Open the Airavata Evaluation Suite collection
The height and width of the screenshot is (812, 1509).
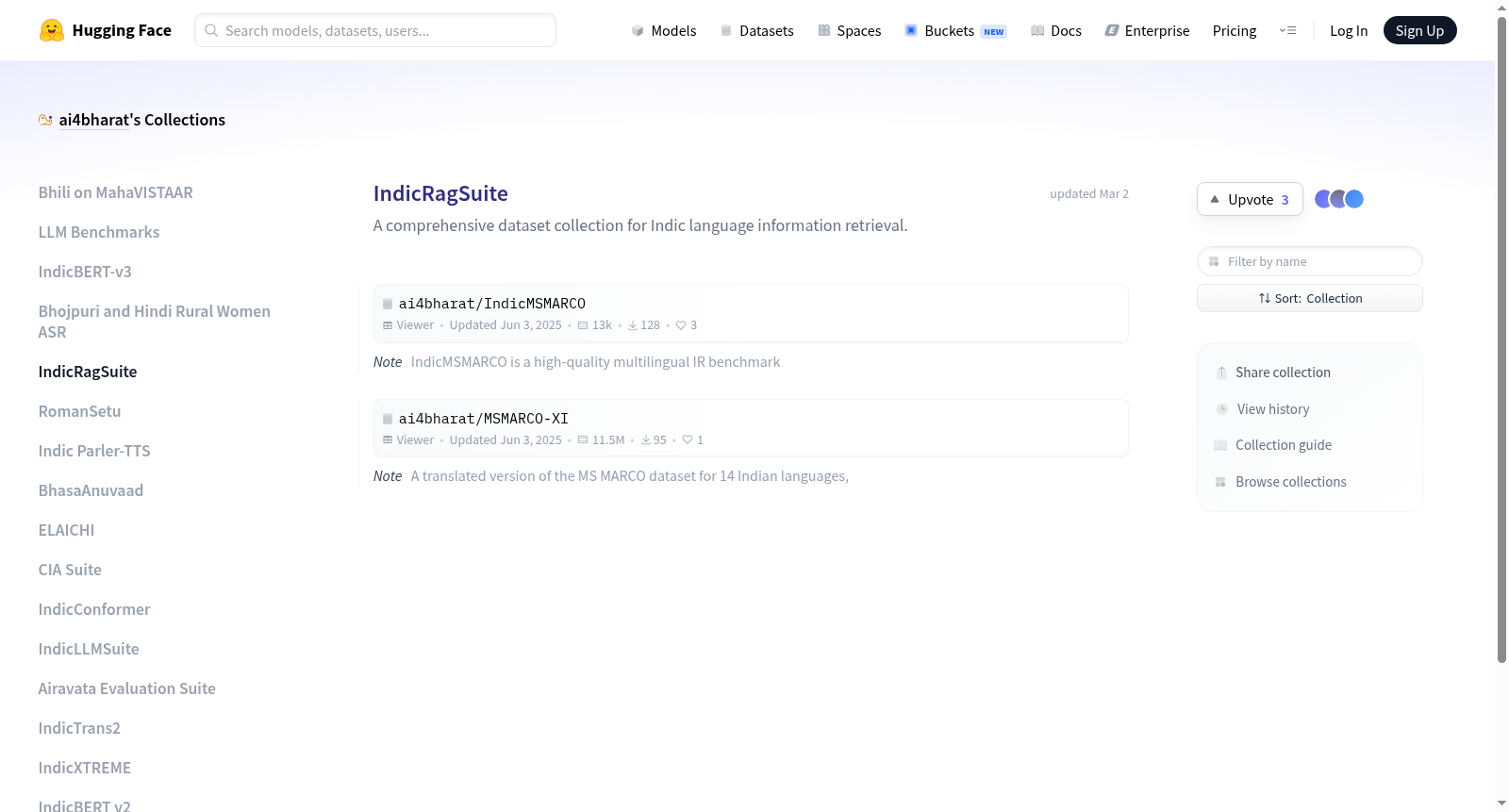tap(127, 688)
